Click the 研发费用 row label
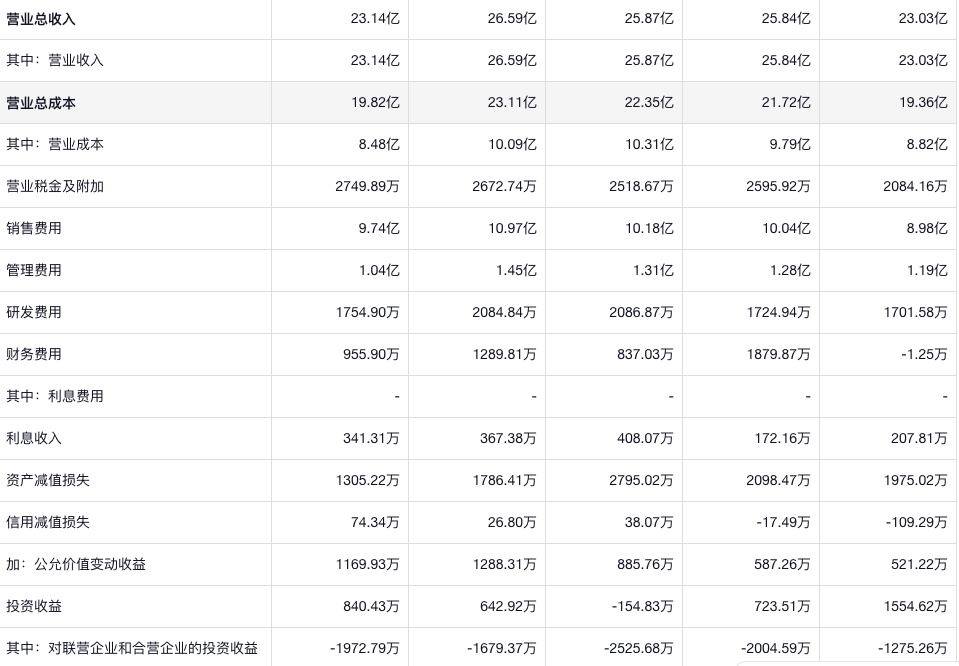This screenshot has width=959, height=666. (34, 313)
